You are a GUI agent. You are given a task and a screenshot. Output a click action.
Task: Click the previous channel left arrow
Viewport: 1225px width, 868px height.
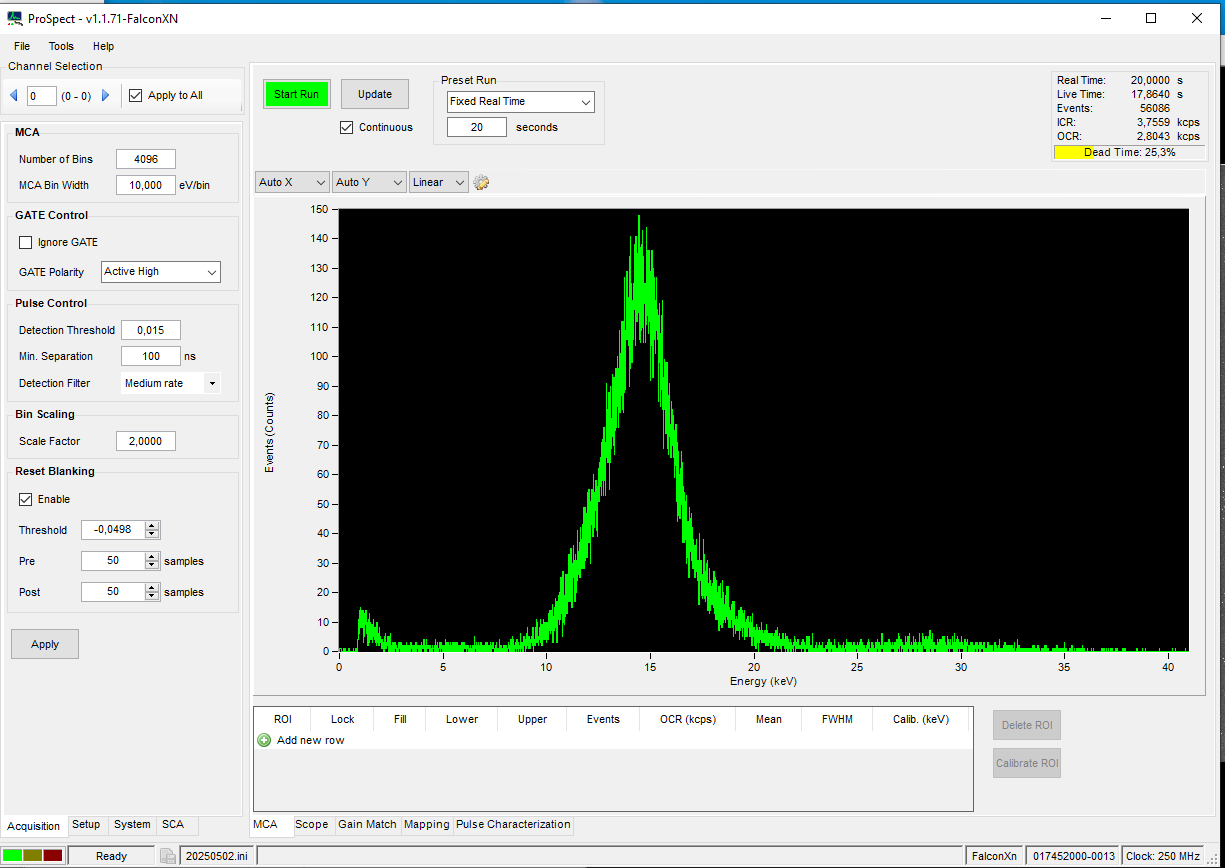point(14,96)
